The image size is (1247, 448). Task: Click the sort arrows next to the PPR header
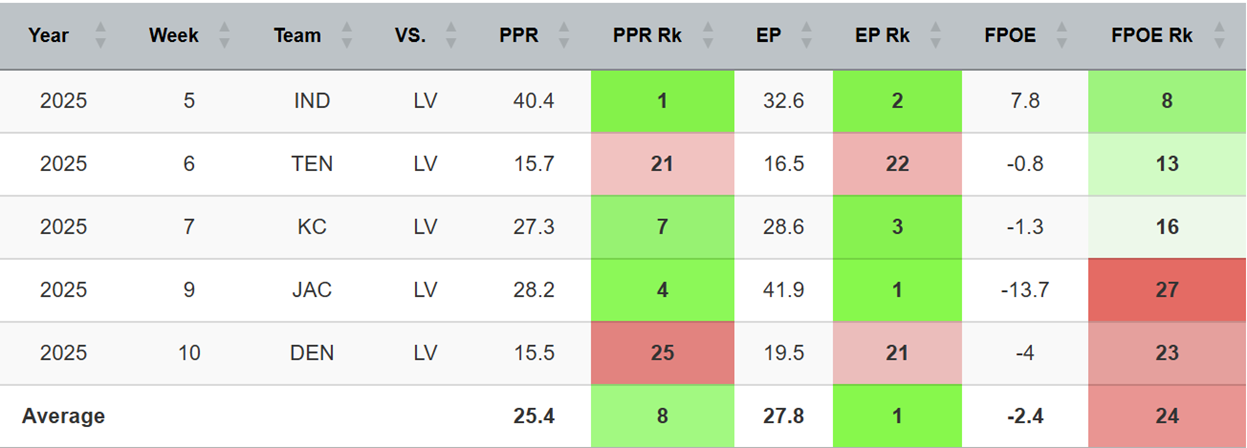point(563,36)
